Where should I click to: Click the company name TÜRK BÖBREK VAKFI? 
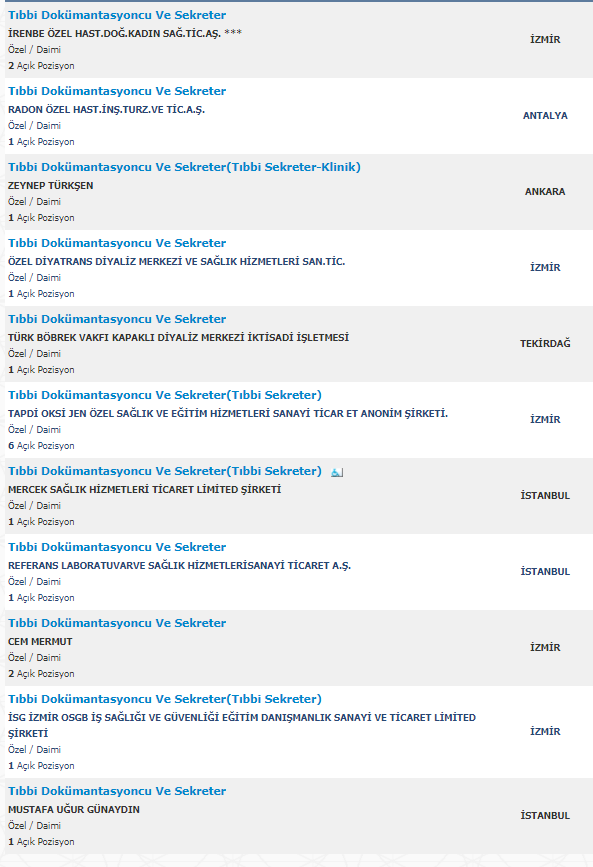(178, 337)
